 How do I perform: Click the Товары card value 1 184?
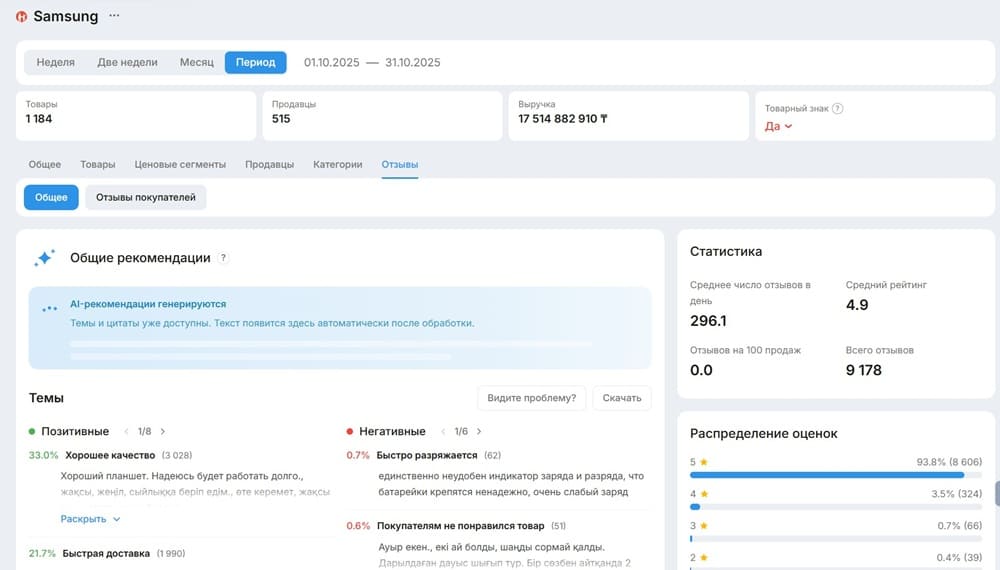[x=39, y=119]
